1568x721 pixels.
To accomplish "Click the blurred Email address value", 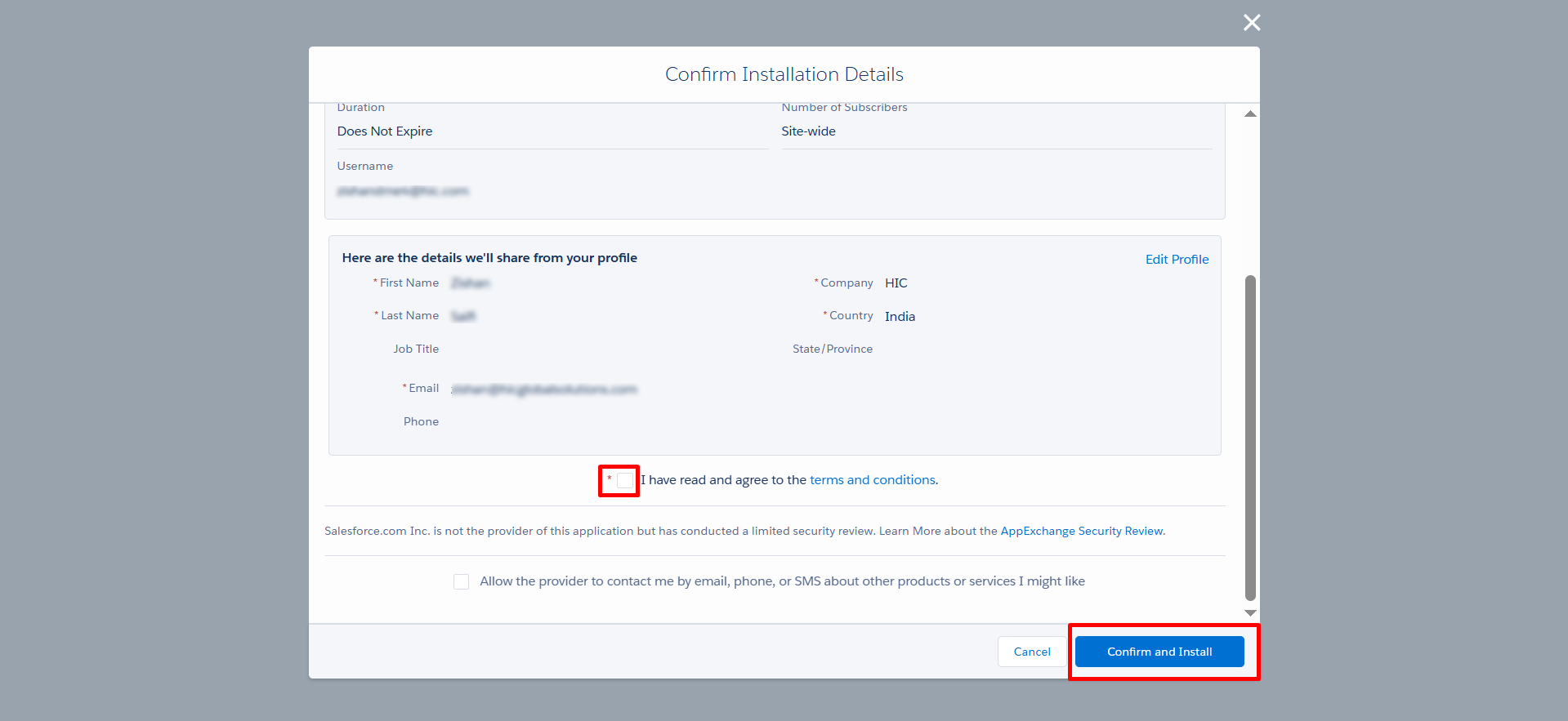I will coord(544,389).
